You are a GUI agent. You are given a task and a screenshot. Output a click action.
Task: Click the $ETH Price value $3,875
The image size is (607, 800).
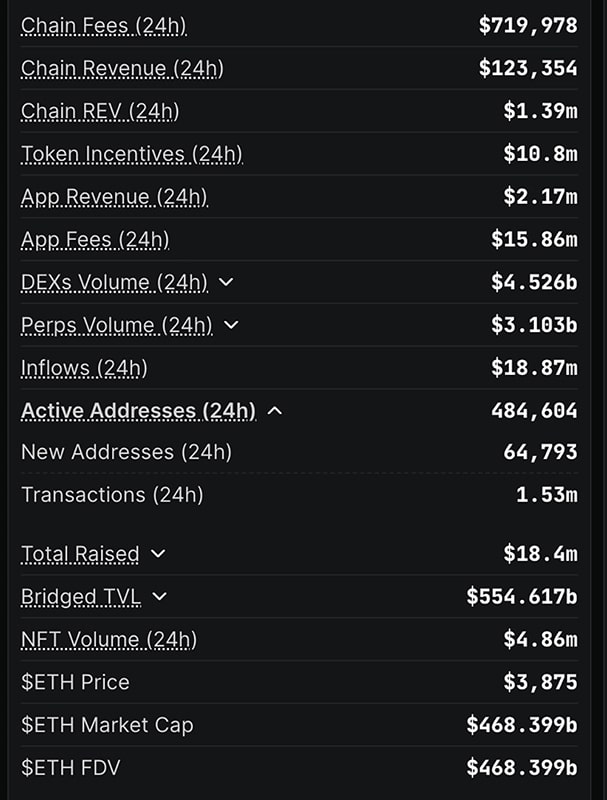coord(540,683)
